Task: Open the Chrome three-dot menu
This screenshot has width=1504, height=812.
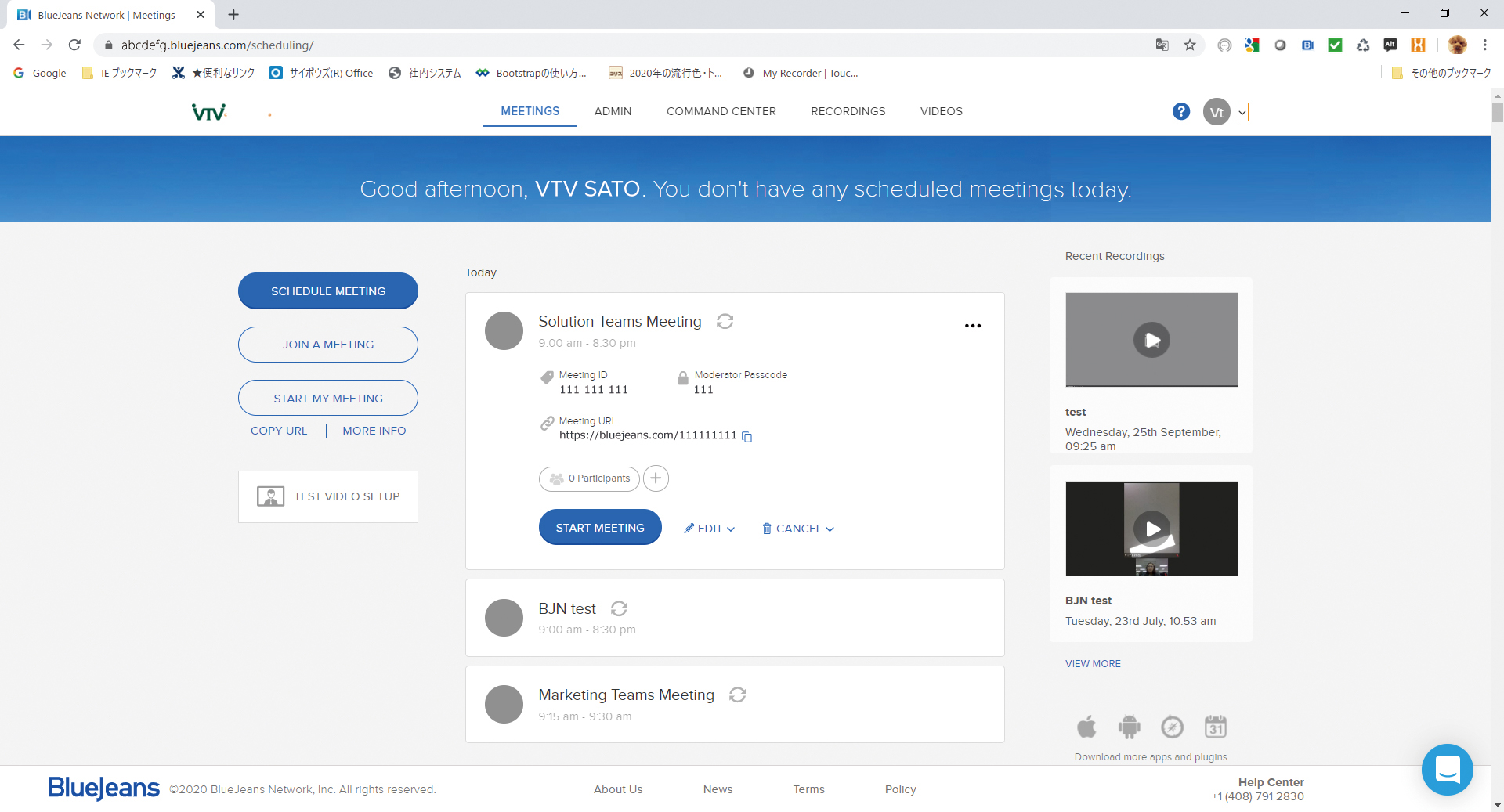Action: pyautogui.click(x=1484, y=45)
